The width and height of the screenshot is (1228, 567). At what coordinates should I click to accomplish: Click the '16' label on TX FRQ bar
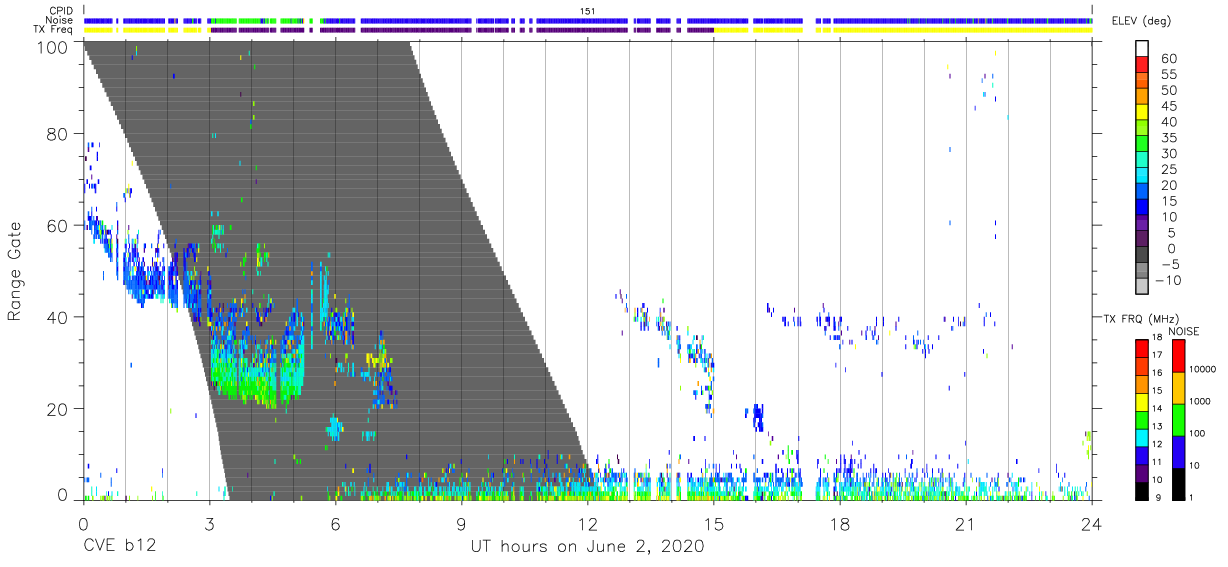(x=1156, y=373)
